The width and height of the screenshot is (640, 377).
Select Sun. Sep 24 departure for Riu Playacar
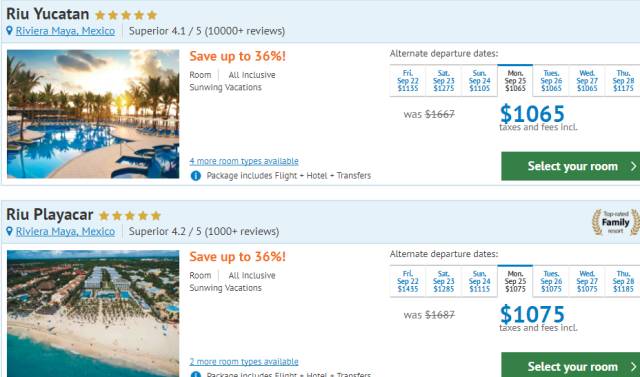point(480,281)
